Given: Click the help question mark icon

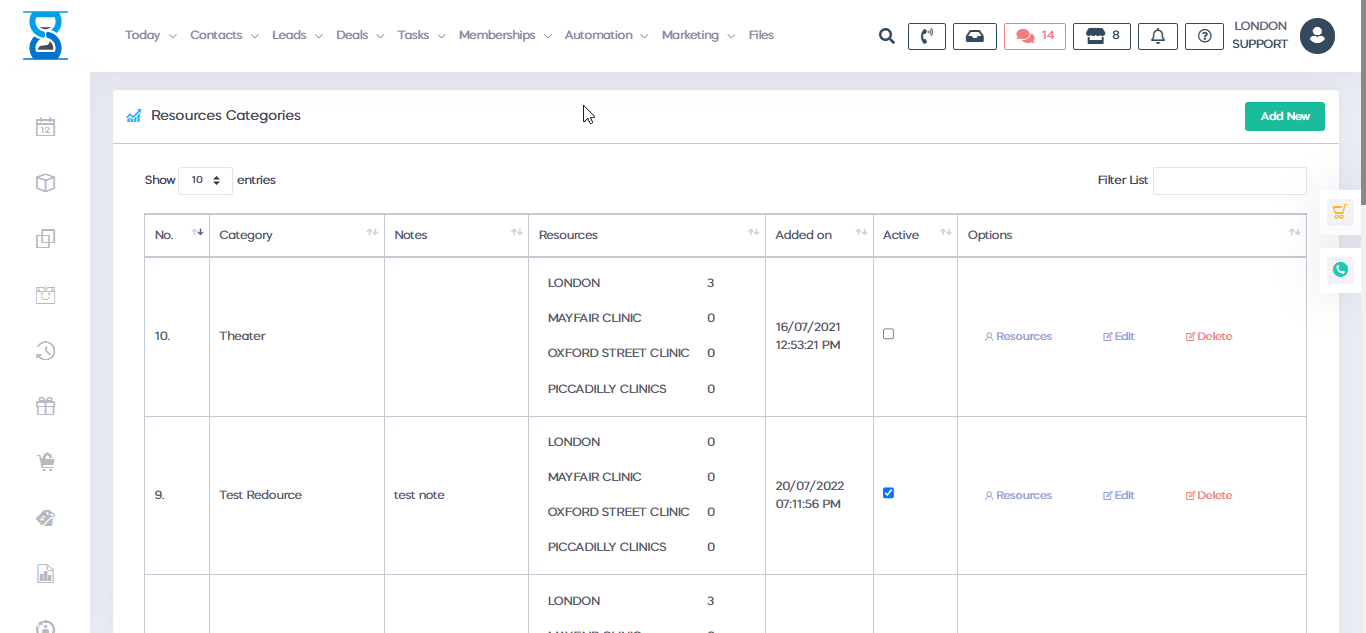Looking at the screenshot, I should point(1204,36).
